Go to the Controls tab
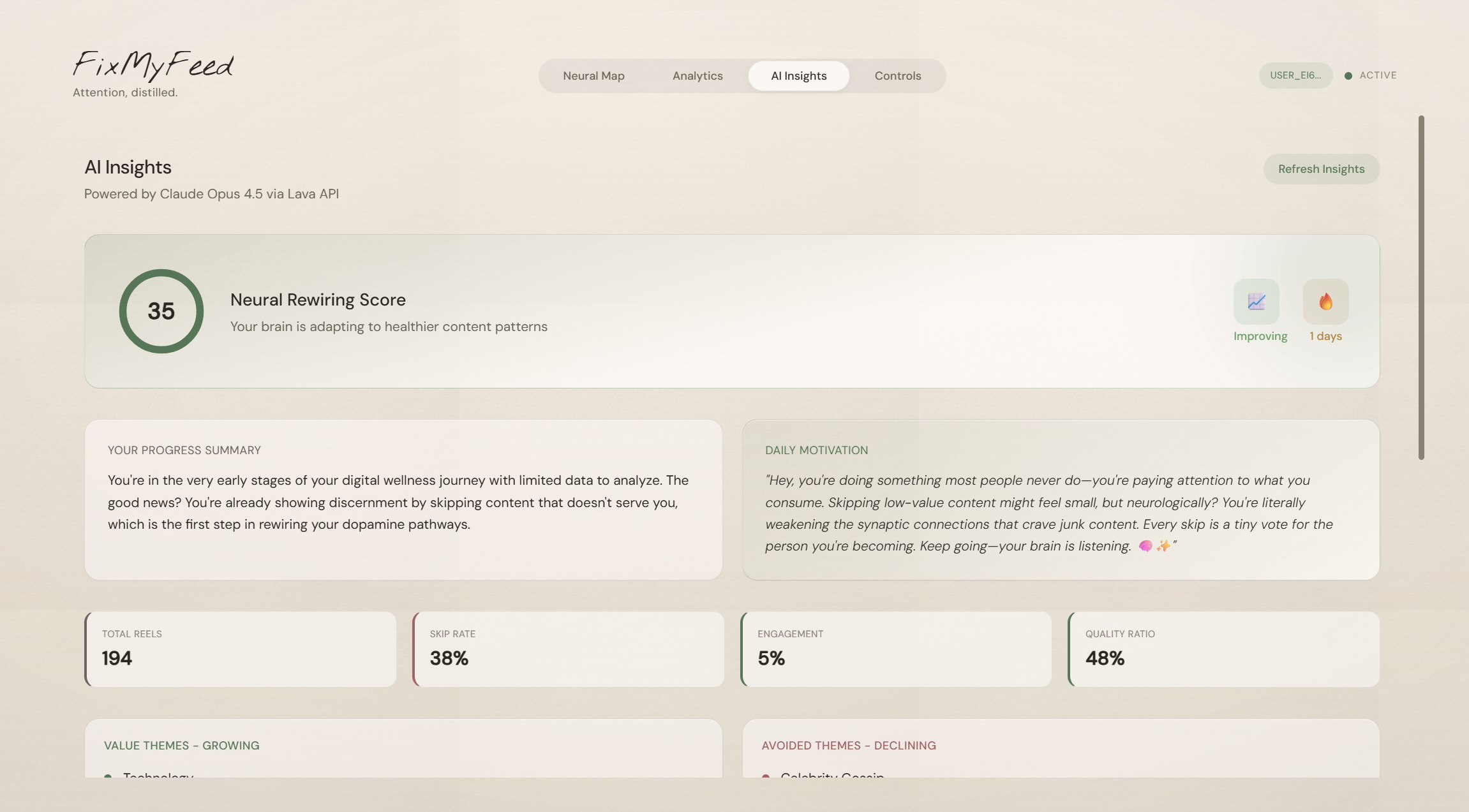The width and height of the screenshot is (1469, 812). 897,76
